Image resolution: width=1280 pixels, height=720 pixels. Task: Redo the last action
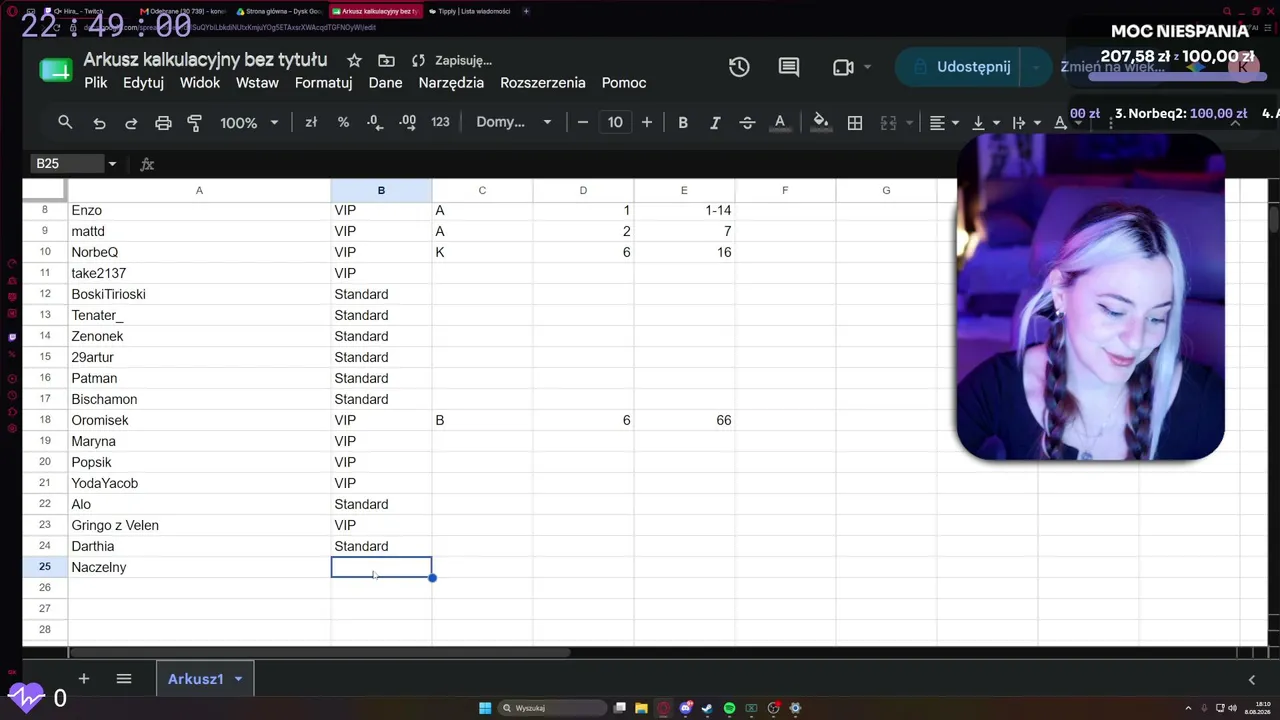tap(131, 122)
